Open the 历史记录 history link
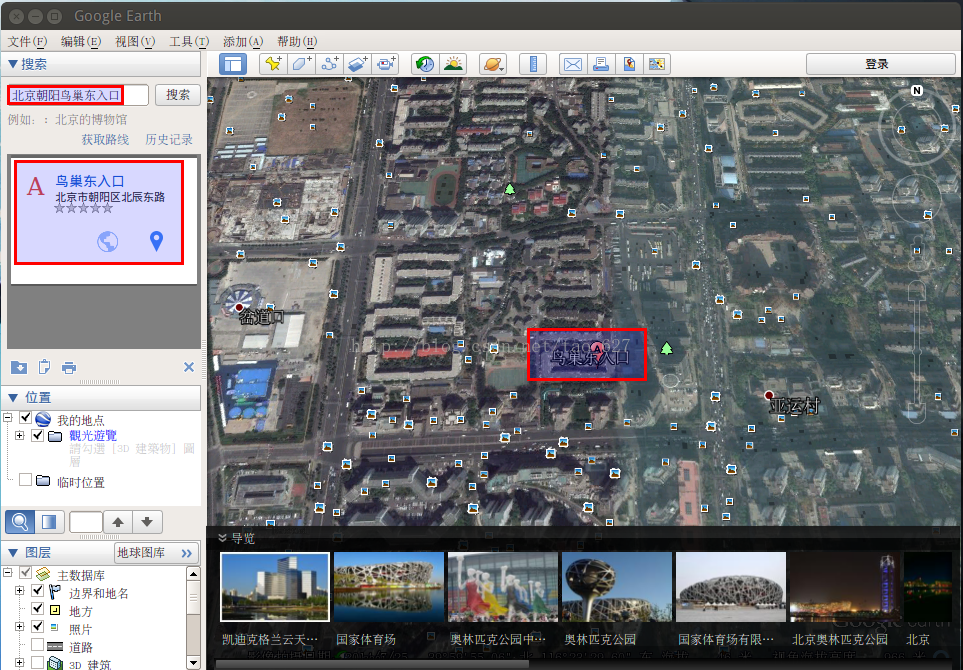This screenshot has width=963, height=670. coord(169,139)
